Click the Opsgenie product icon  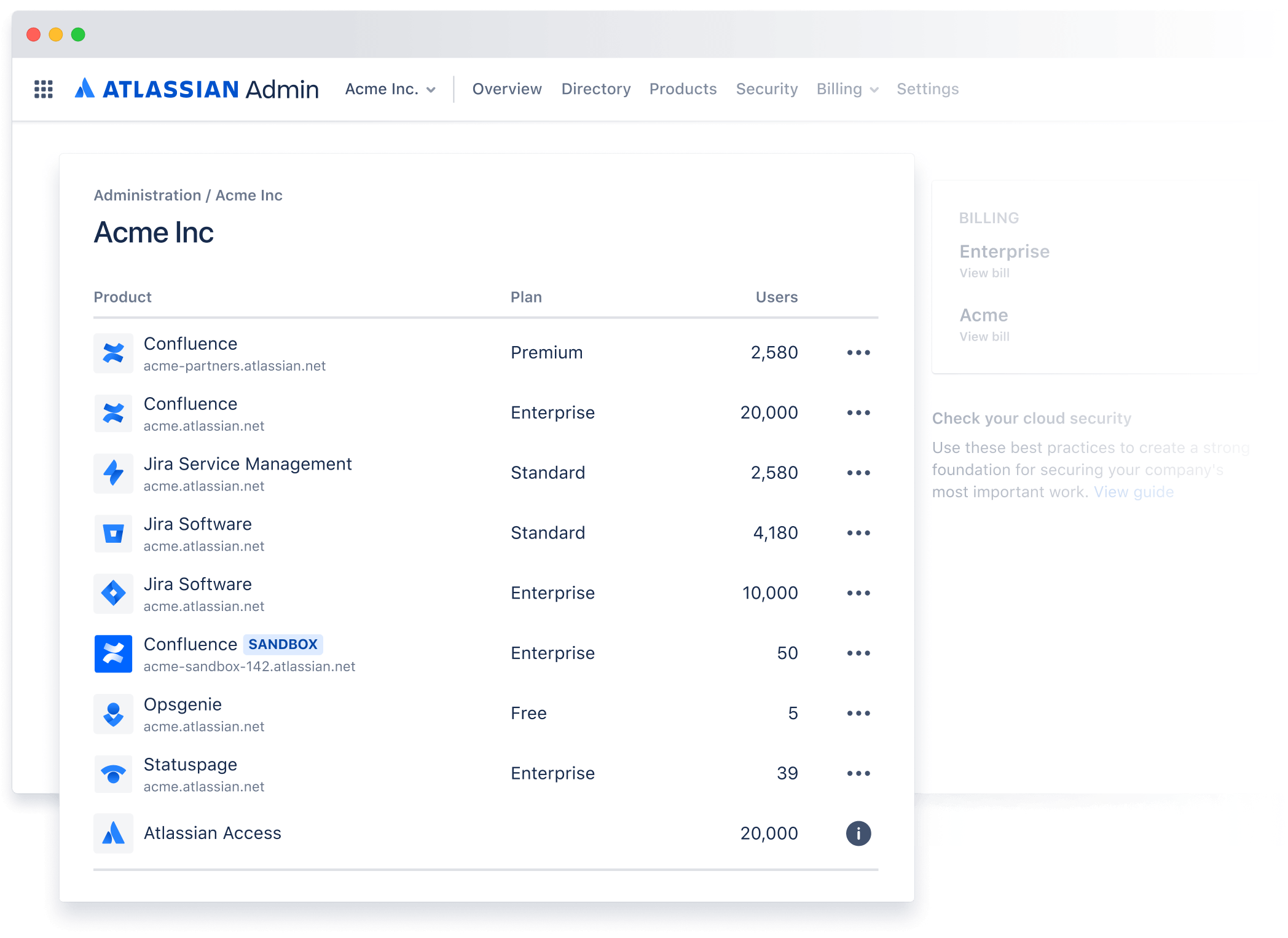point(113,714)
